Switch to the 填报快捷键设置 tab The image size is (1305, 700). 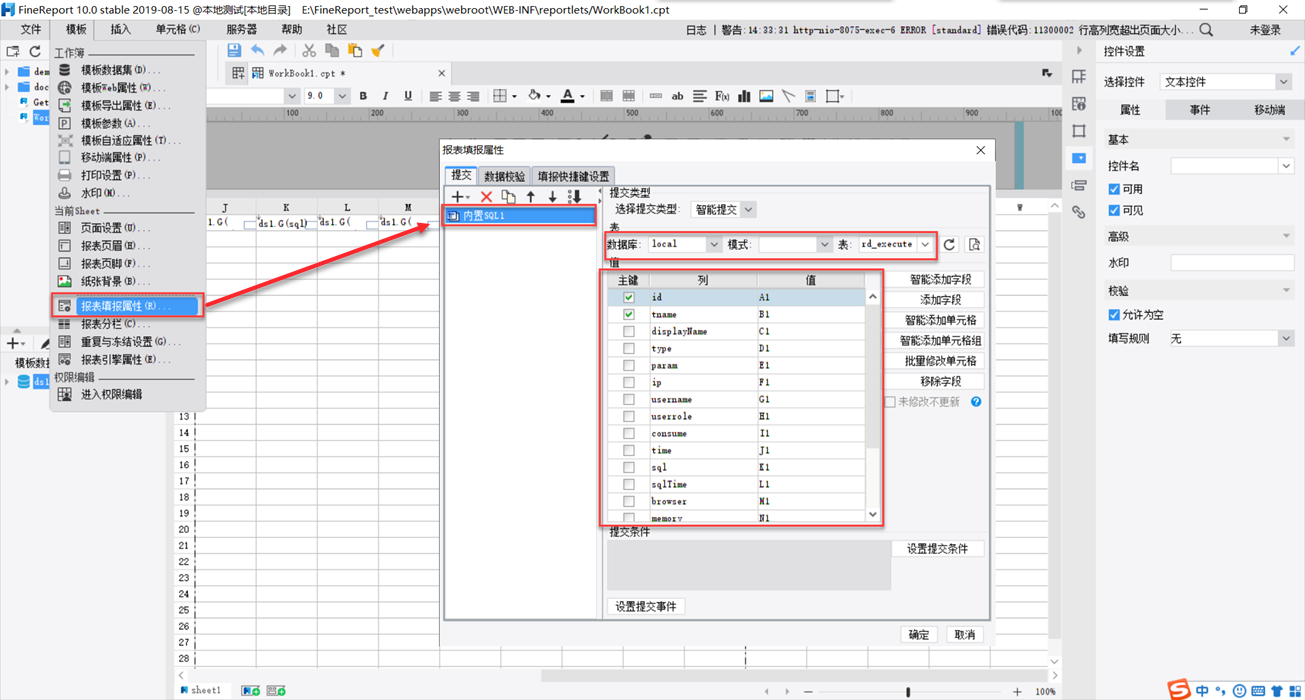[x=573, y=176]
